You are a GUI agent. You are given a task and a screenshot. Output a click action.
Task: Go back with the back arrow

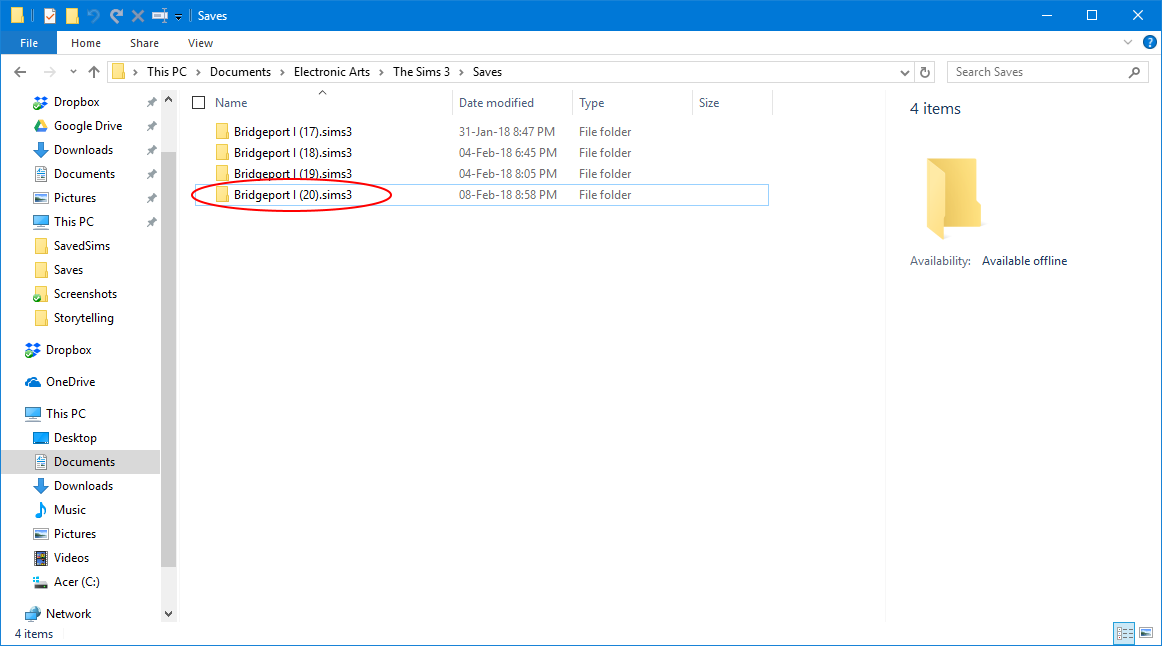[20, 72]
